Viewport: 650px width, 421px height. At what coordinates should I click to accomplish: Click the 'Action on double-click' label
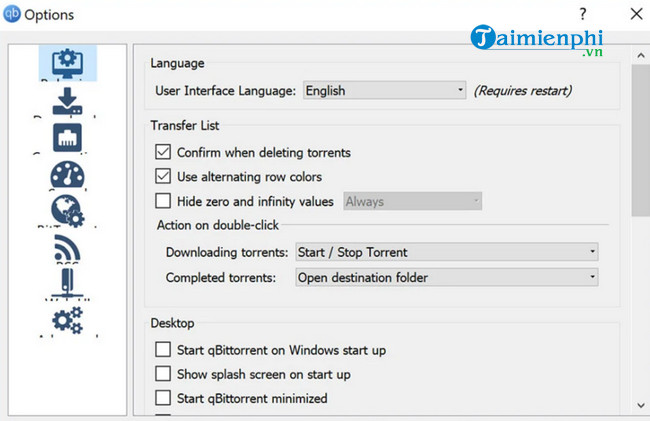(x=218, y=225)
